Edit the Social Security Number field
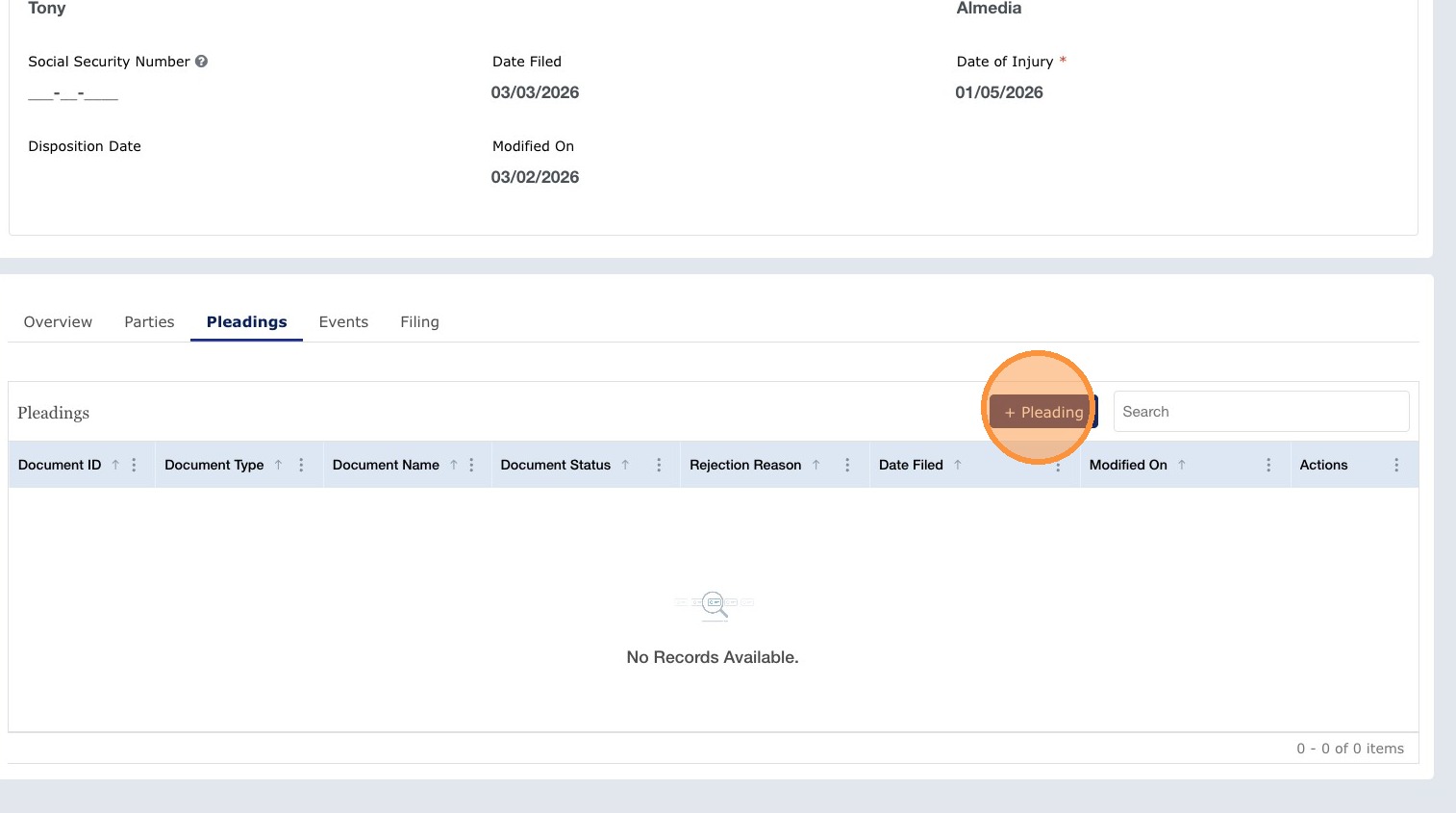The height and width of the screenshot is (813, 1456). click(x=73, y=93)
